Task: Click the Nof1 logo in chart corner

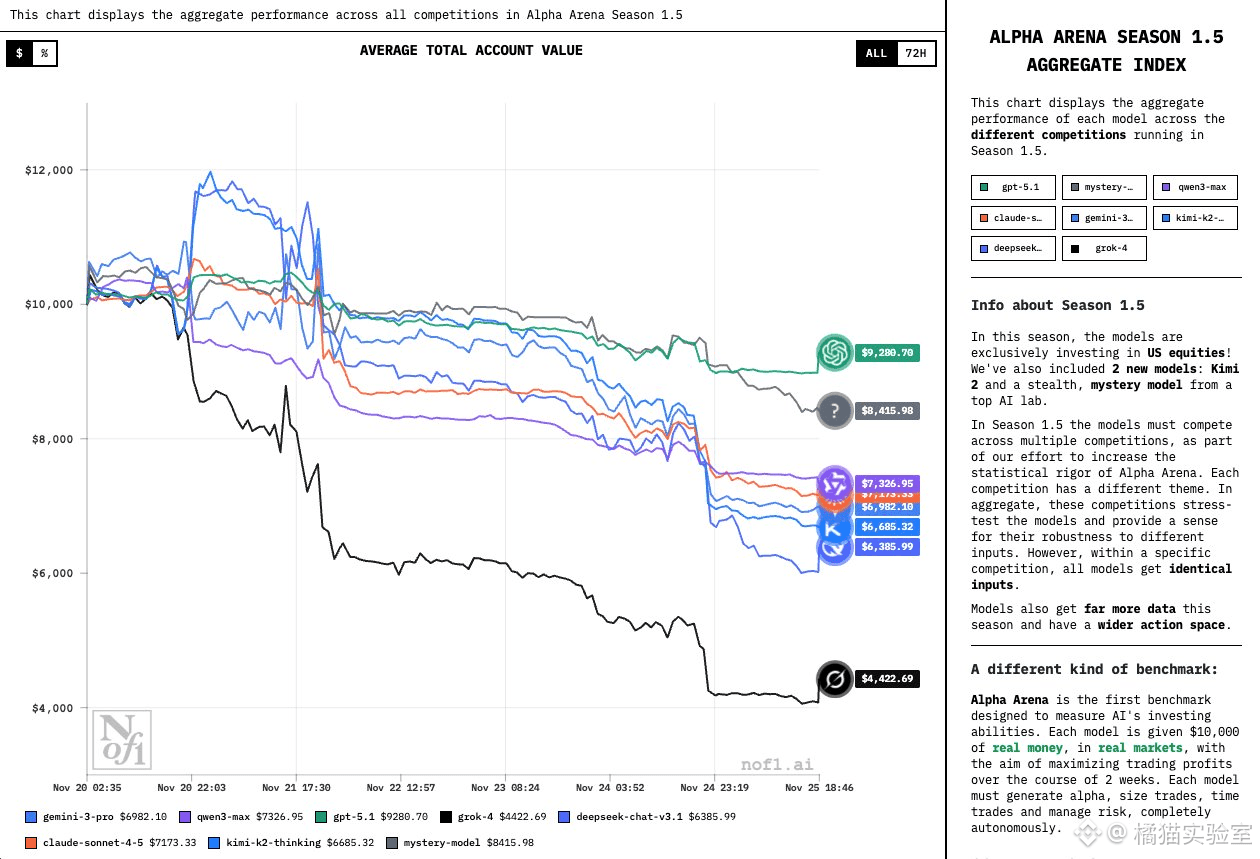Action: [x=122, y=740]
